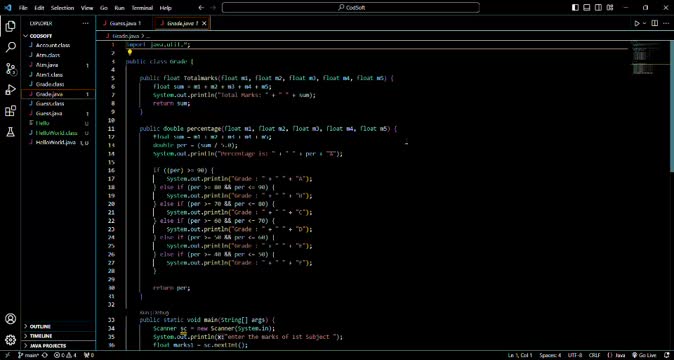Open the Run dropdown arrow
Image resolution: width=674 pixels, height=360 pixels.
644,24
